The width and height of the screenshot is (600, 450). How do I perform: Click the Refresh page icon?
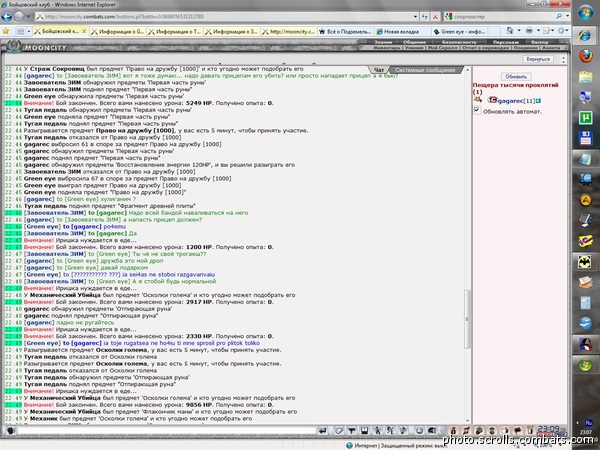tap(425, 17)
